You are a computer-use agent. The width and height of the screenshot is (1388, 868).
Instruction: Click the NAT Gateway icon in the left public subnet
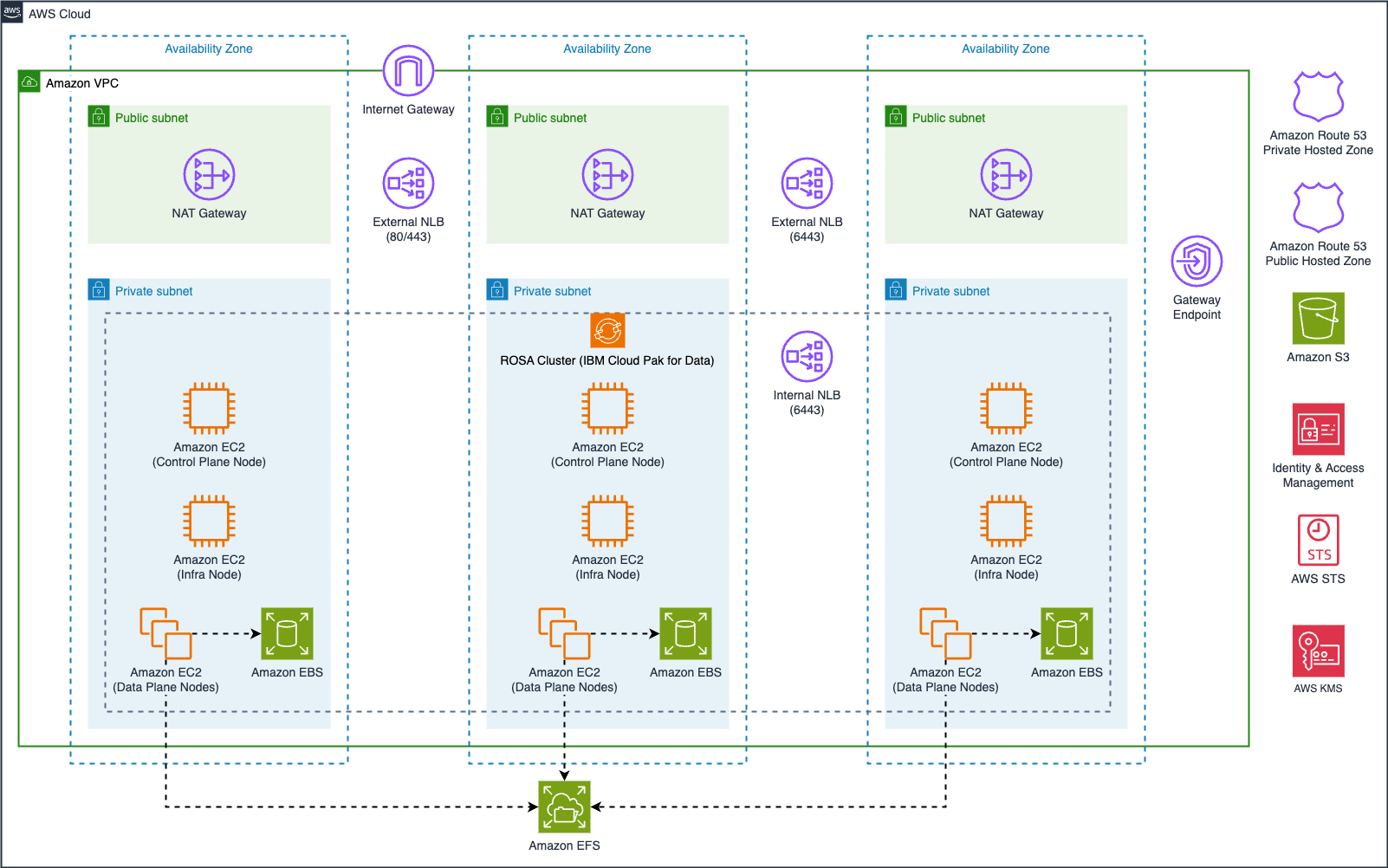click(x=208, y=174)
